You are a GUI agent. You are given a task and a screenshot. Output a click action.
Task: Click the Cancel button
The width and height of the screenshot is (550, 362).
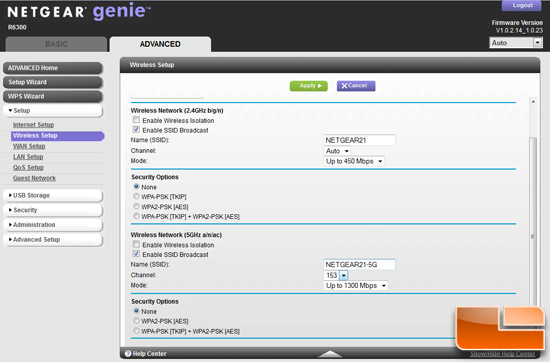click(356, 86)
